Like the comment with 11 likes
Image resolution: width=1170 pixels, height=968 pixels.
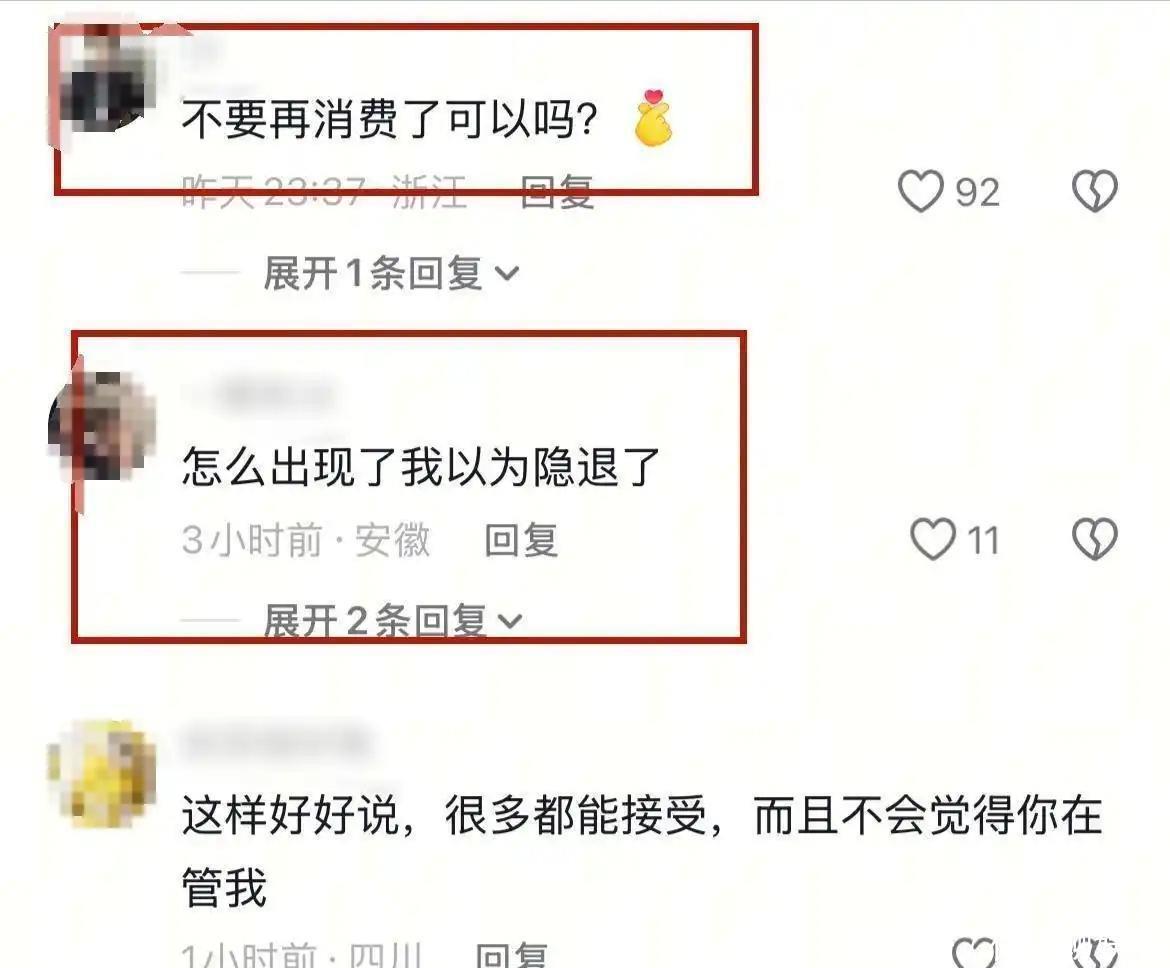click(x=933, y=539)
